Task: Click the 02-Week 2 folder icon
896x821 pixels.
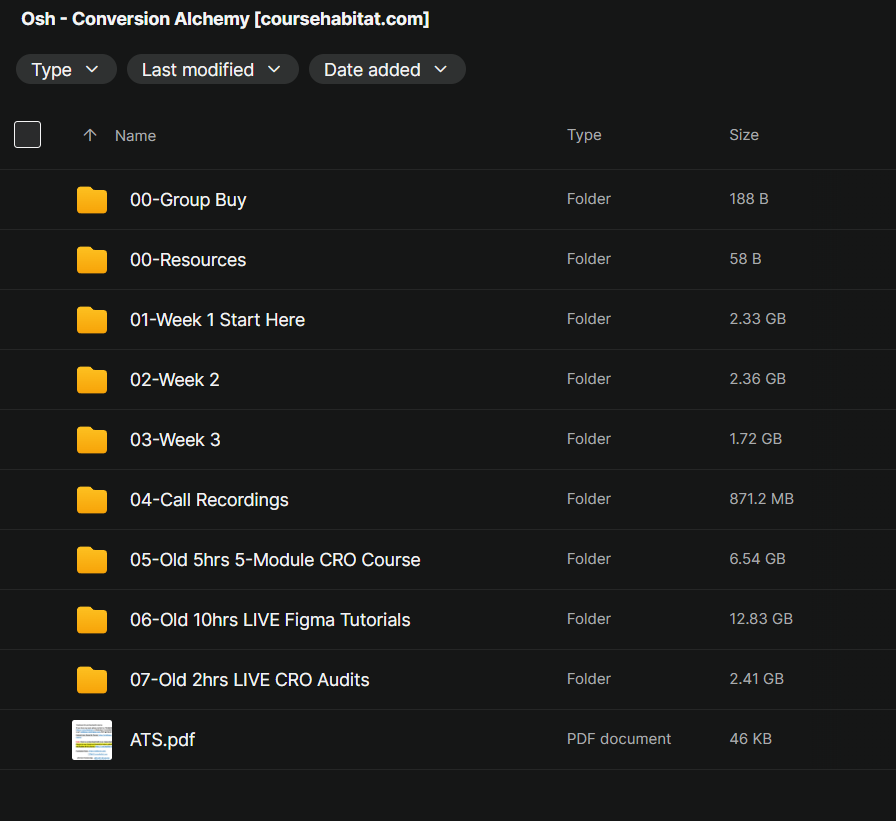Action: (x=91, y=379)
